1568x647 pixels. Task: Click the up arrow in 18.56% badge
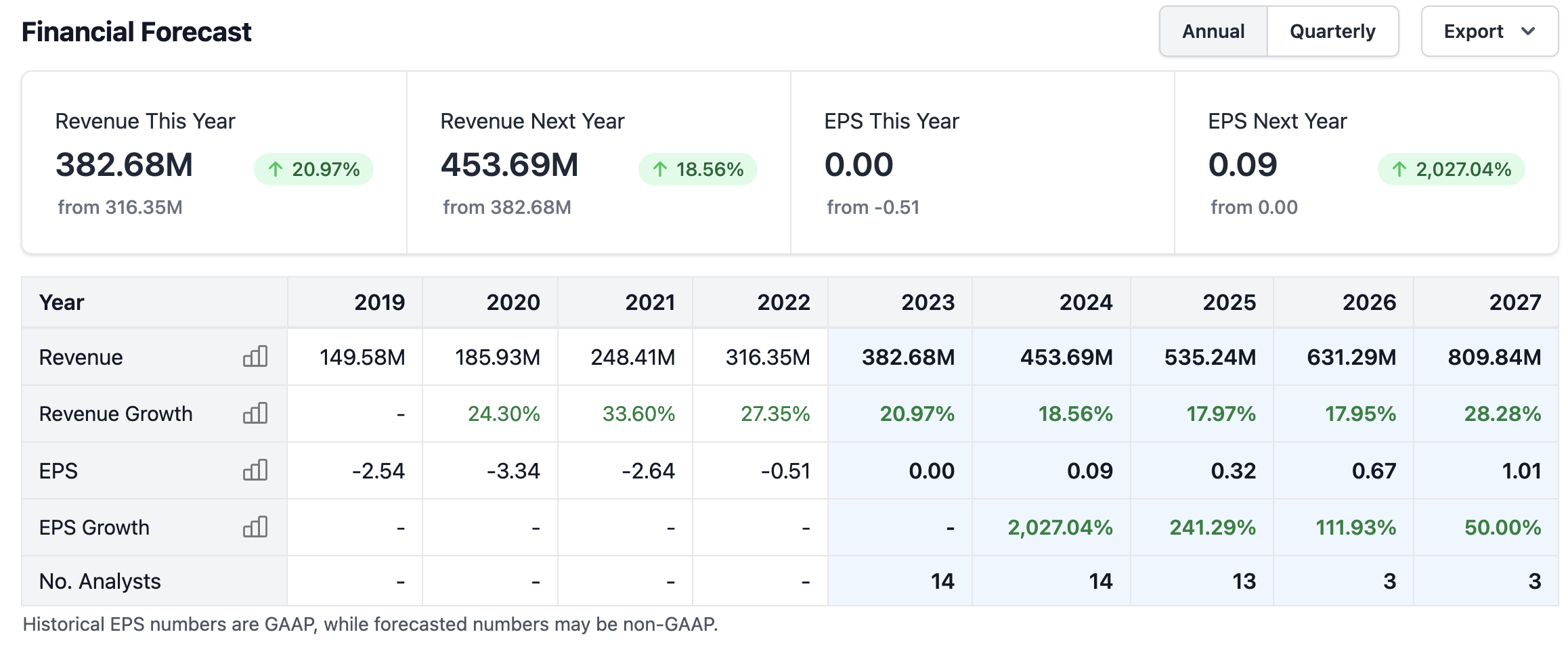660,169
